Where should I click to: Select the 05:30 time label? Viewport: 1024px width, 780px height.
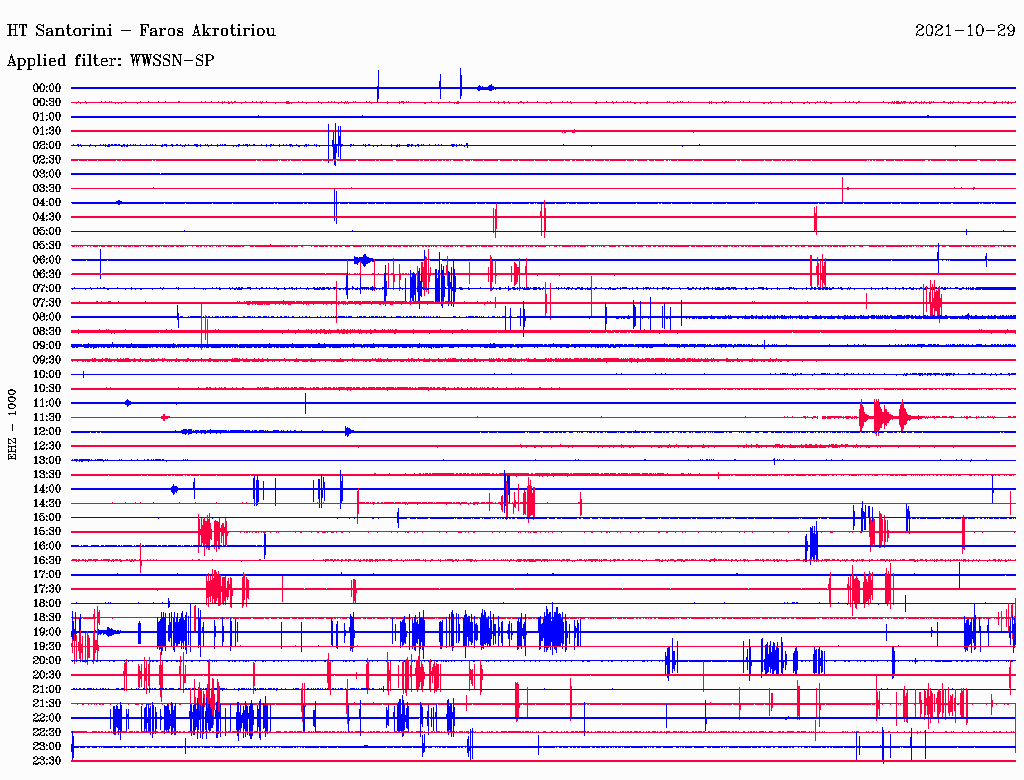[x=47, y=246]
